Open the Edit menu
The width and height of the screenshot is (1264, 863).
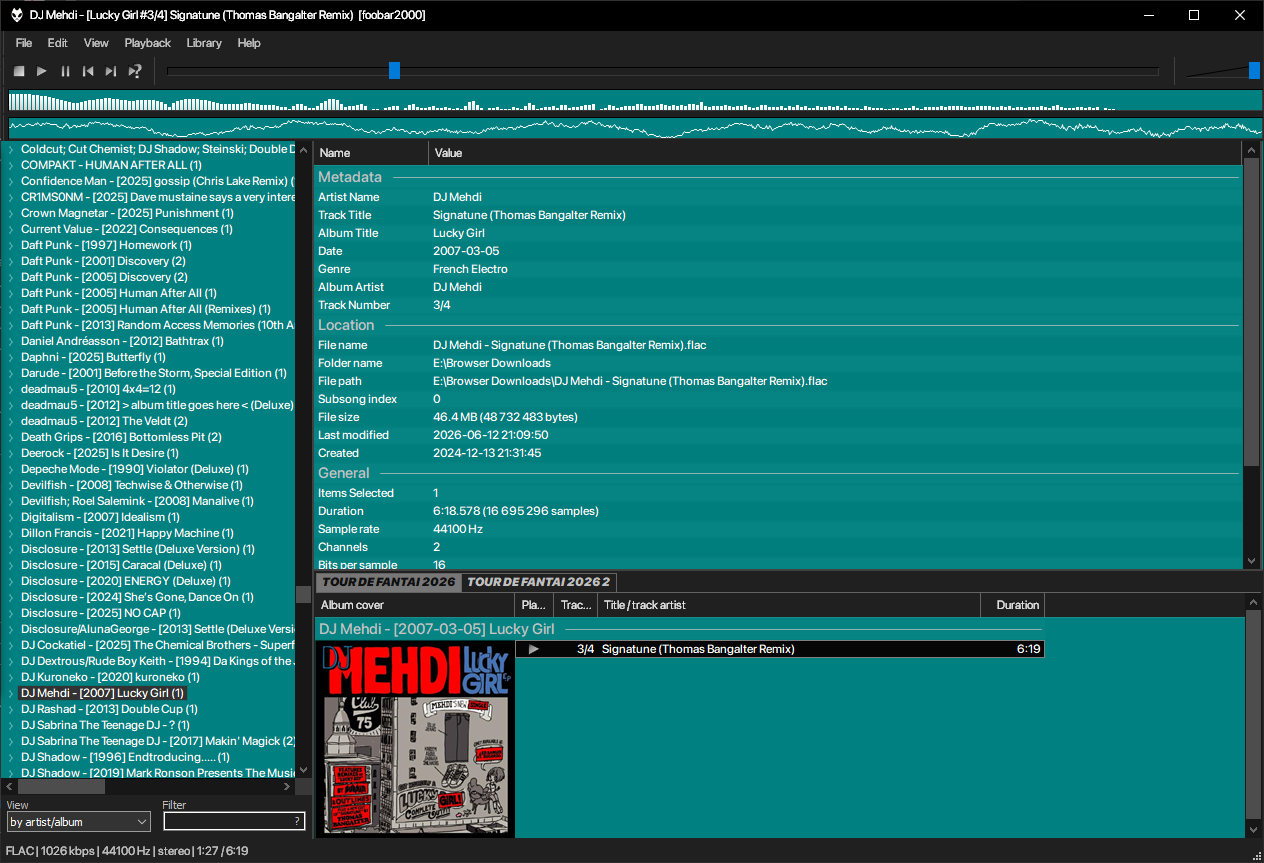click(x=58, y=43)
